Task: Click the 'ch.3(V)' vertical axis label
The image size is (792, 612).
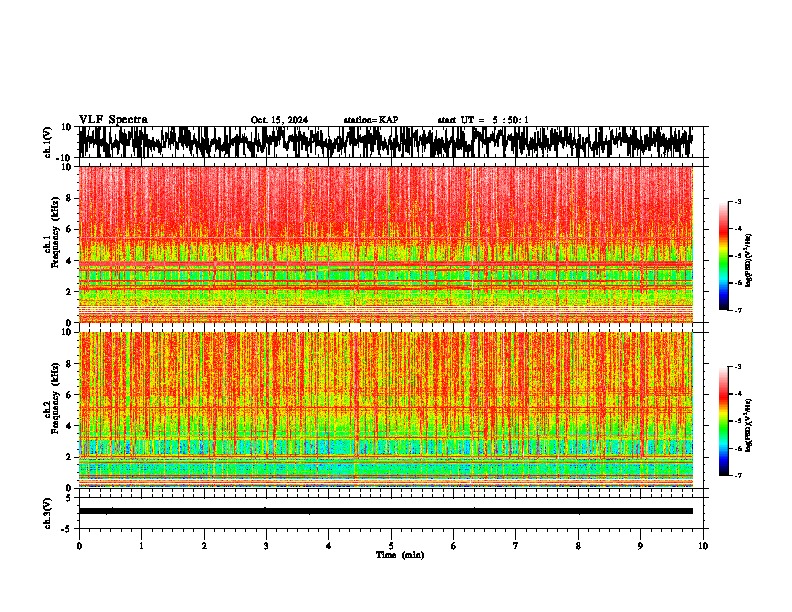Action: point(48,514)
